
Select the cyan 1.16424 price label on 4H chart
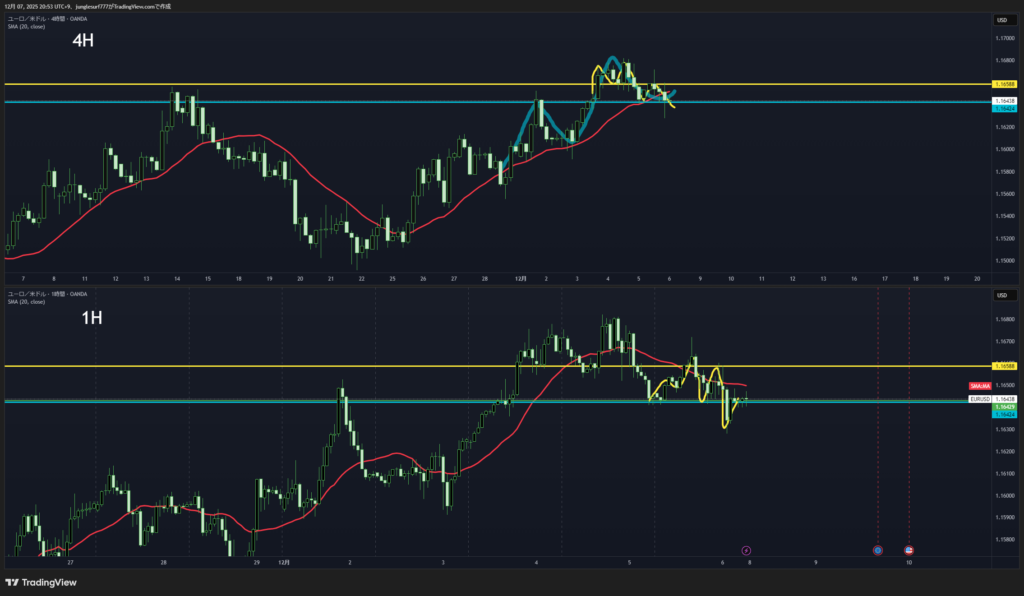[1003, 108]
